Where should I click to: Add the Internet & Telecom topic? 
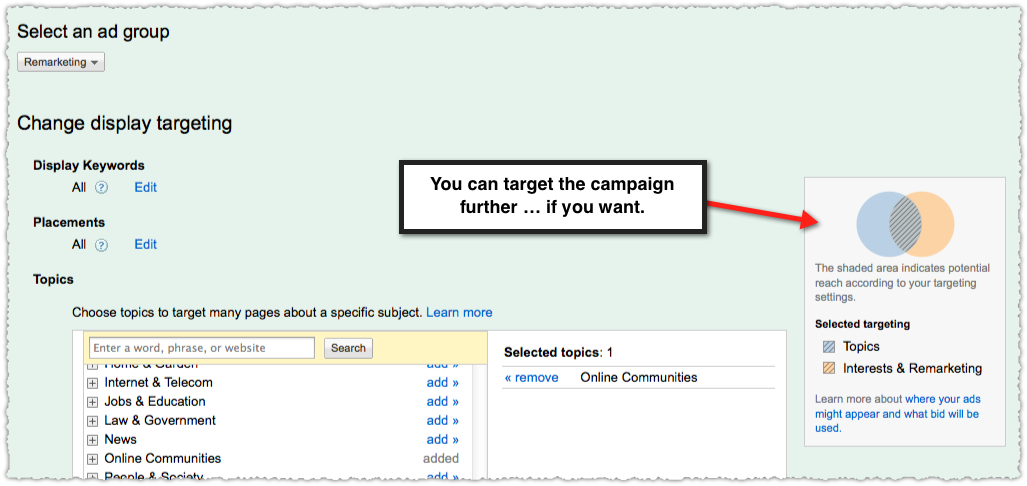[443, 383]
